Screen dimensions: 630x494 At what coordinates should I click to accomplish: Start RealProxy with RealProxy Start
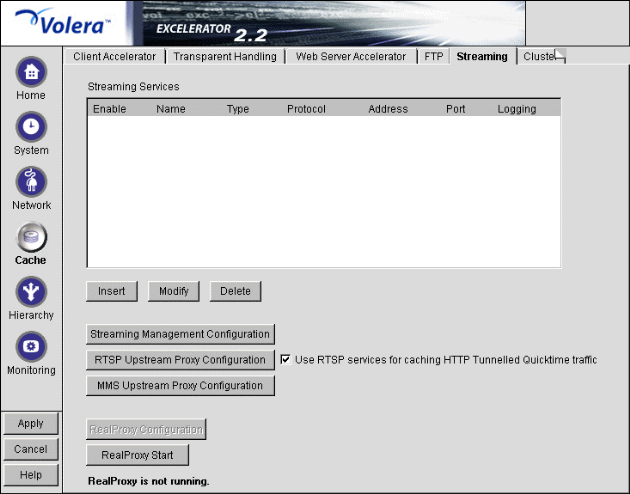click(x=137, y=455)
